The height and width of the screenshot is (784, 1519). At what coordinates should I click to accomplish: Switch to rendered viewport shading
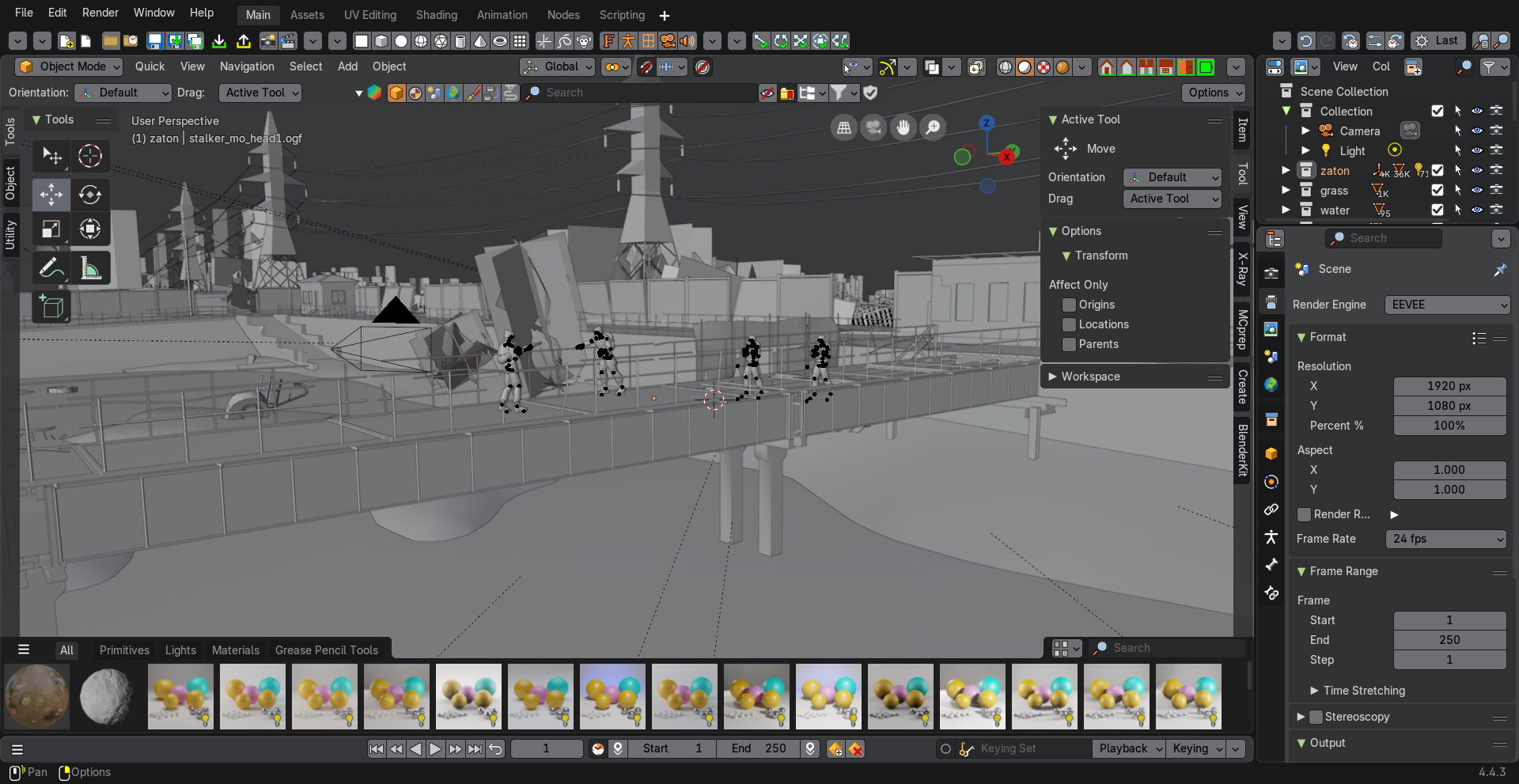click(1063, 67)
